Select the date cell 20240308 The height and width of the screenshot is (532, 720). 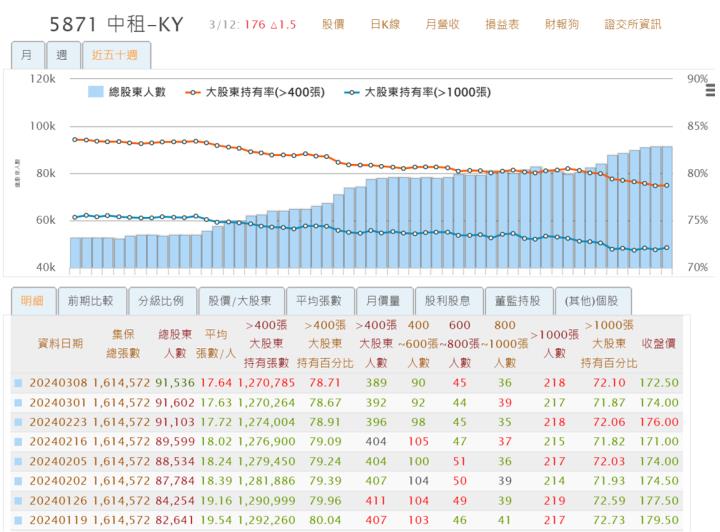click(x=58, y=383)
